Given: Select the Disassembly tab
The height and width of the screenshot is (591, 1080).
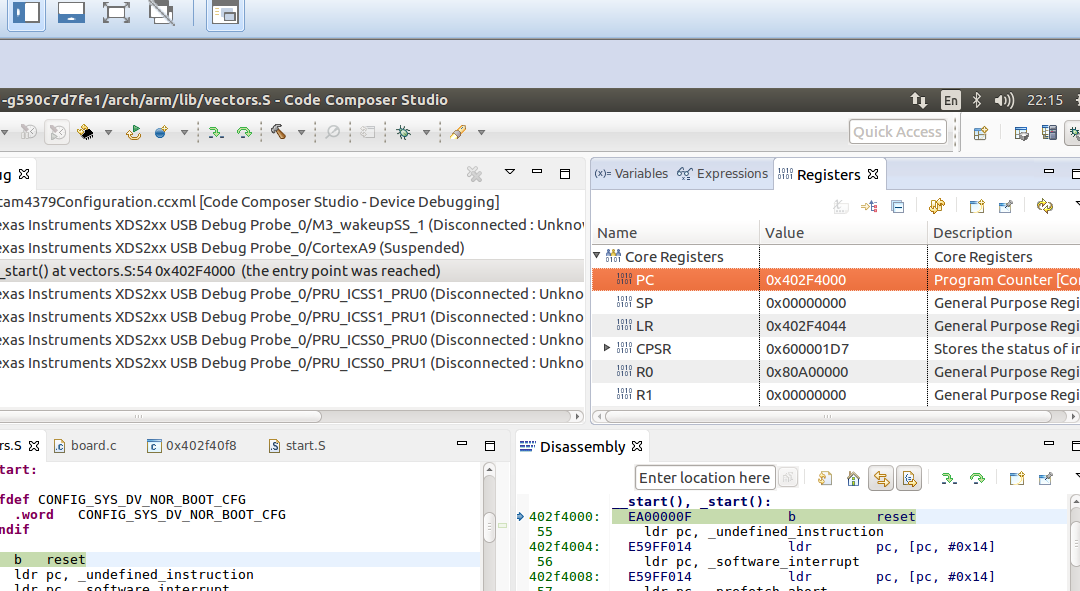Looking at the screenshot, I should pos(582,447).
